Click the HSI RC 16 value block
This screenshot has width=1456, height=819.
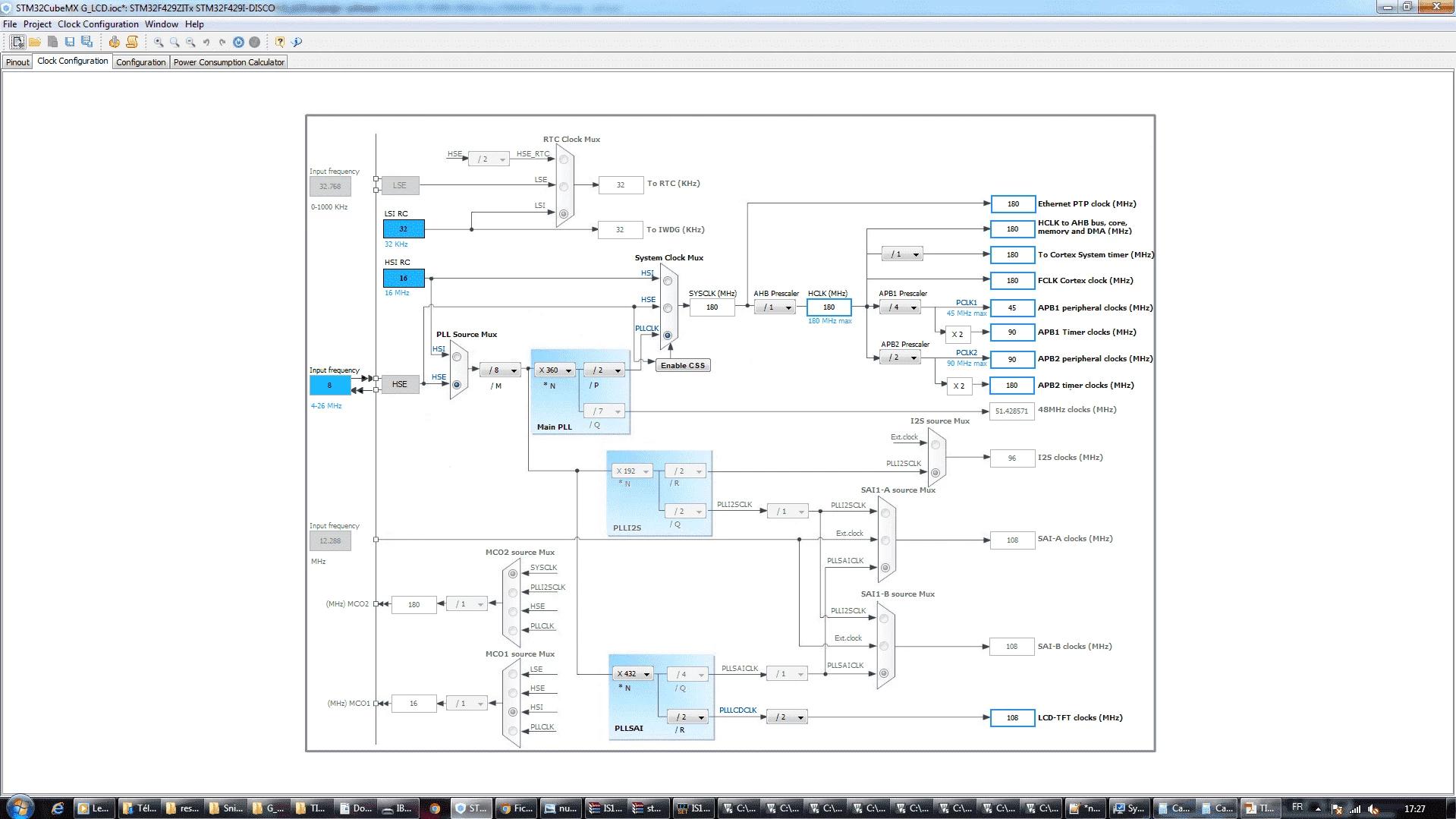click(404, 279)
